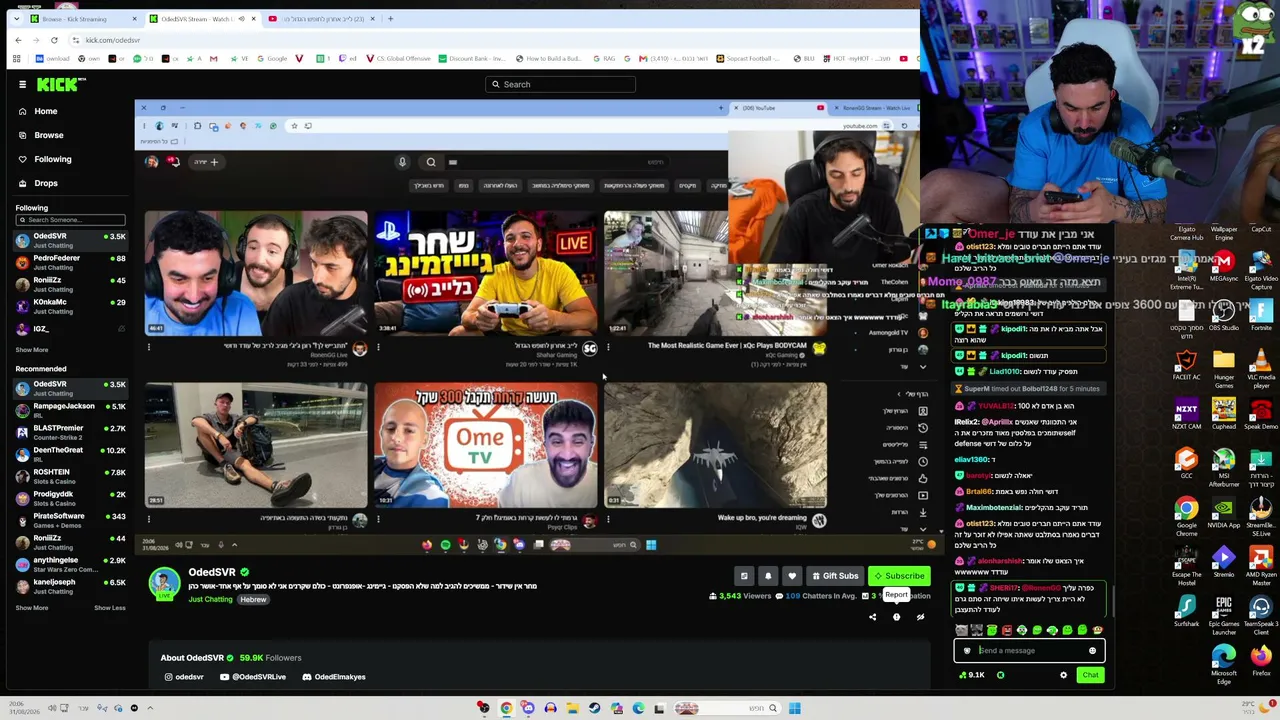Expand Recommended list with Show More
This screenshot has width=1280, height=720.
coord(32,608)
